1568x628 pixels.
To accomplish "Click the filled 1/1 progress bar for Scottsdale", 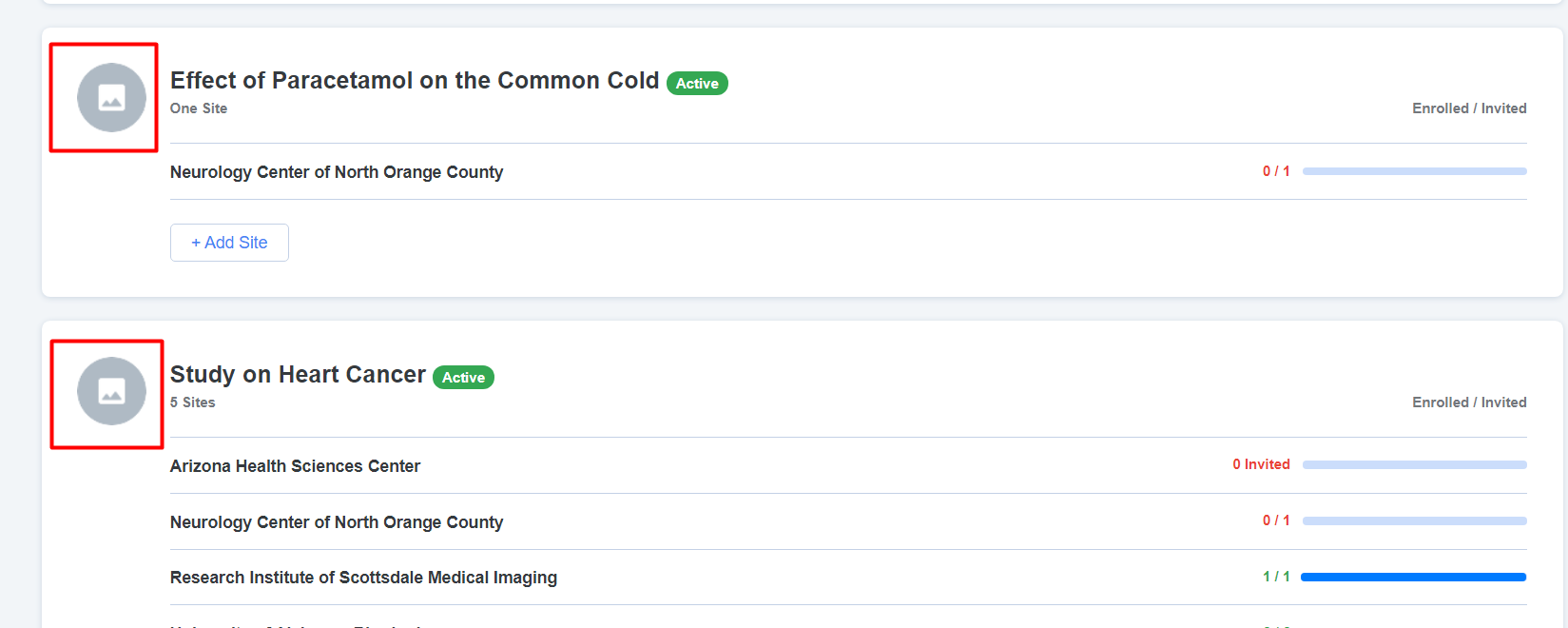I will click(x=1413, y=576).
